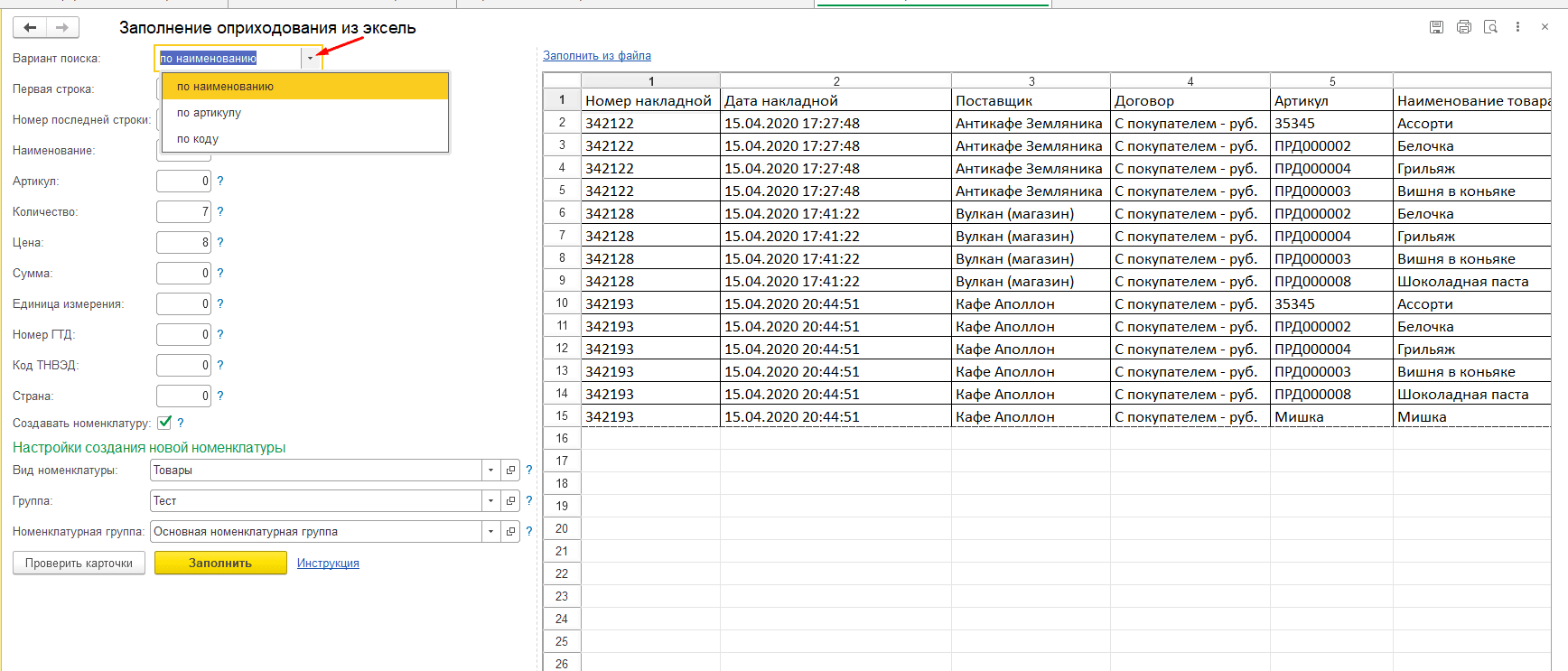
Task: Select 'по коду' option in list
Action: point(305,138)
